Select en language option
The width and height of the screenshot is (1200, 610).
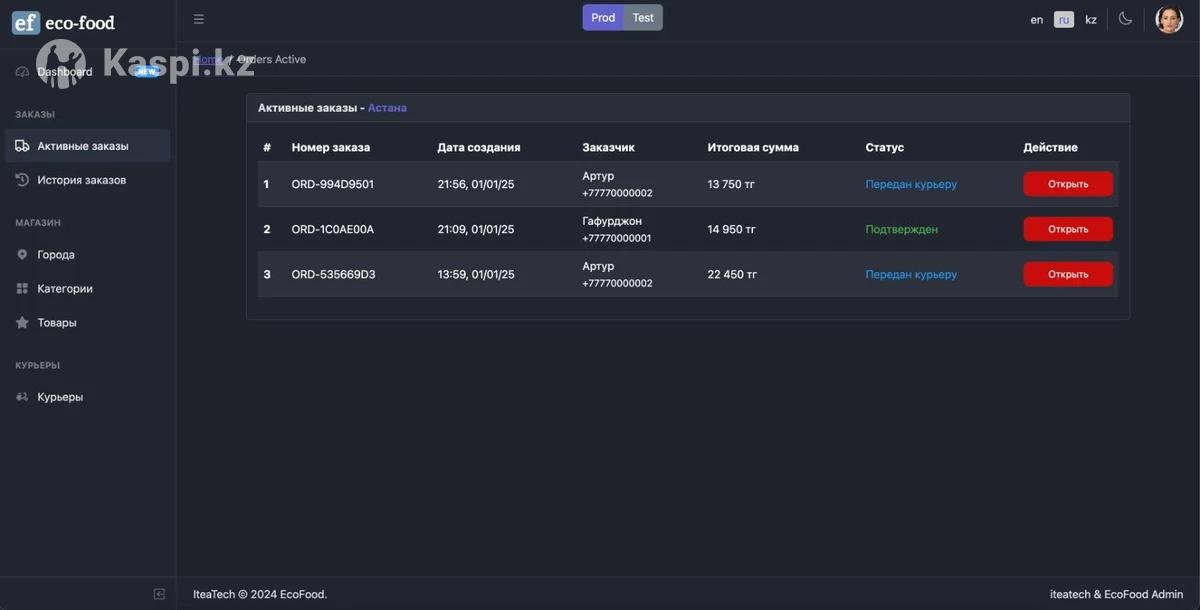tap(1037, 20)
